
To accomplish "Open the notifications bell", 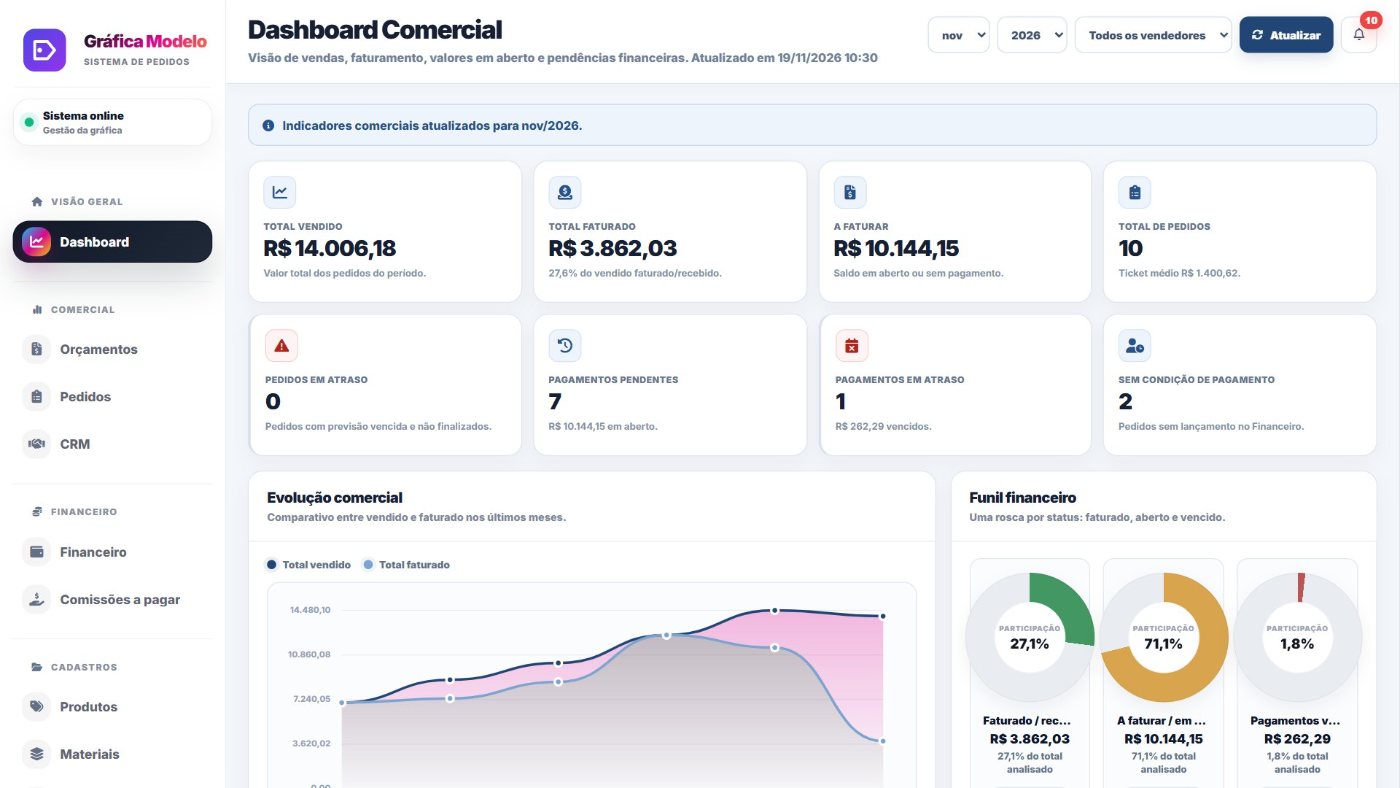I will [x=1358, y=35].
